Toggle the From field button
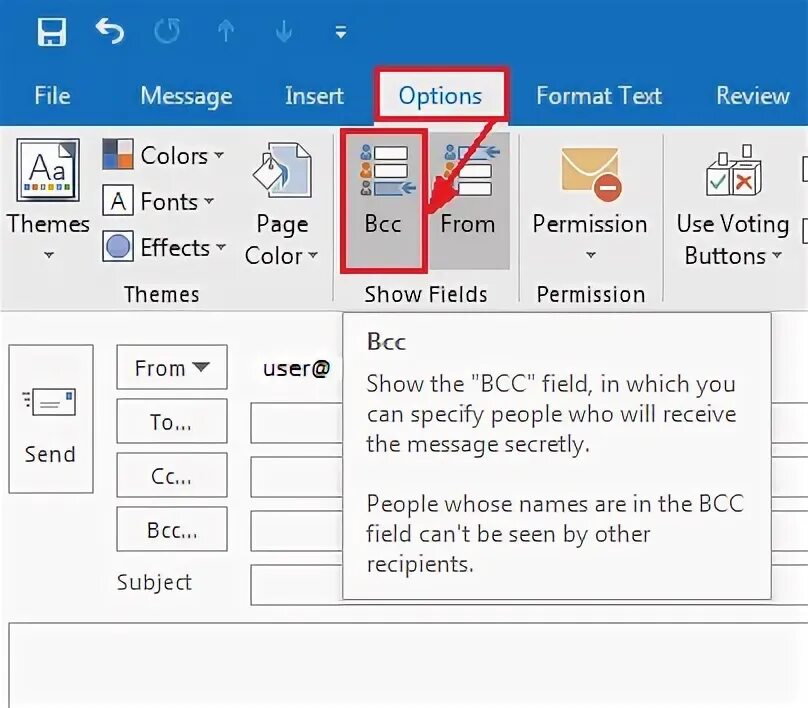This screenshot has width=808, height=708. (x=468, y=200)
